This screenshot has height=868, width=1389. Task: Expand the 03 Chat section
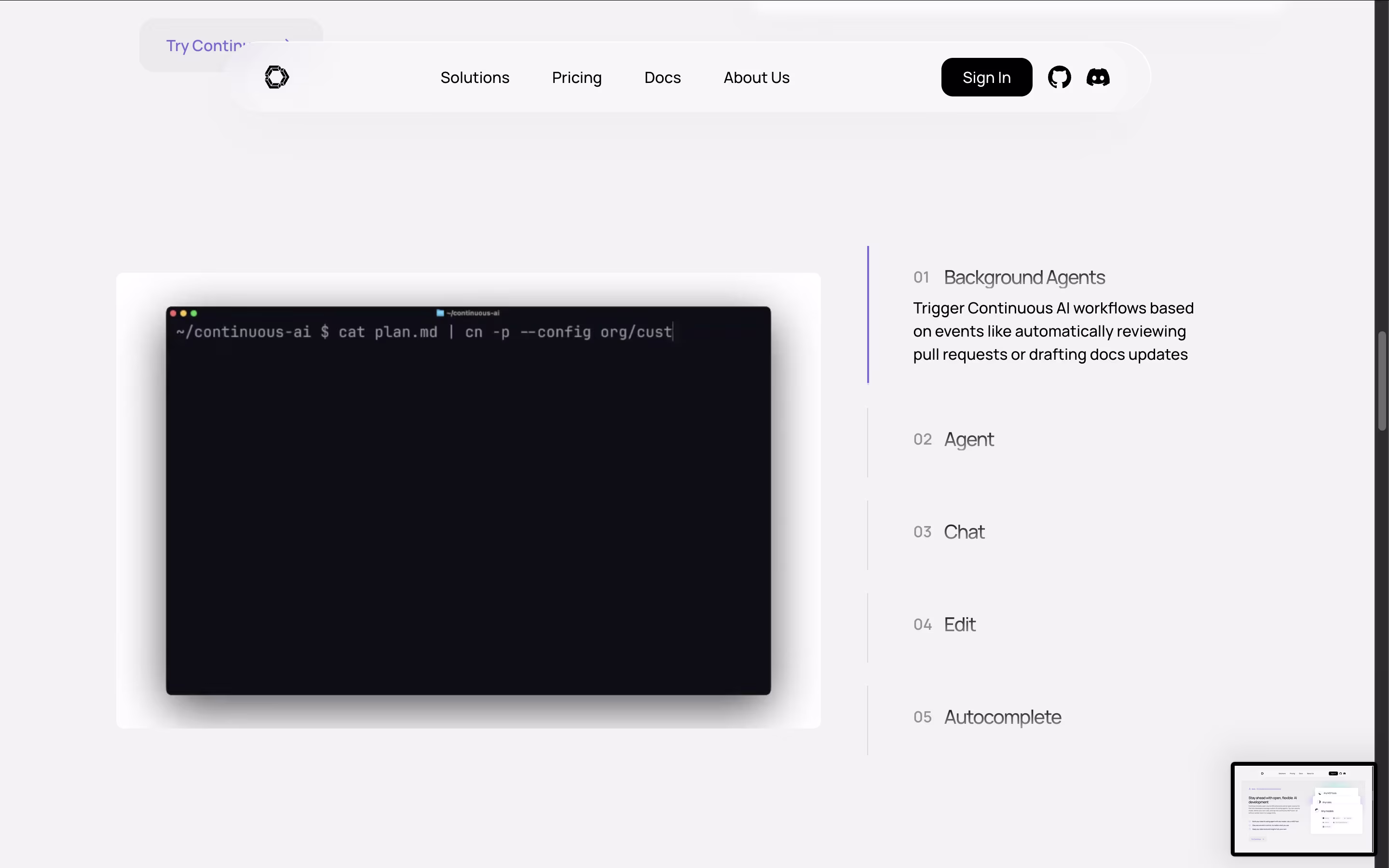coord(949,532)
